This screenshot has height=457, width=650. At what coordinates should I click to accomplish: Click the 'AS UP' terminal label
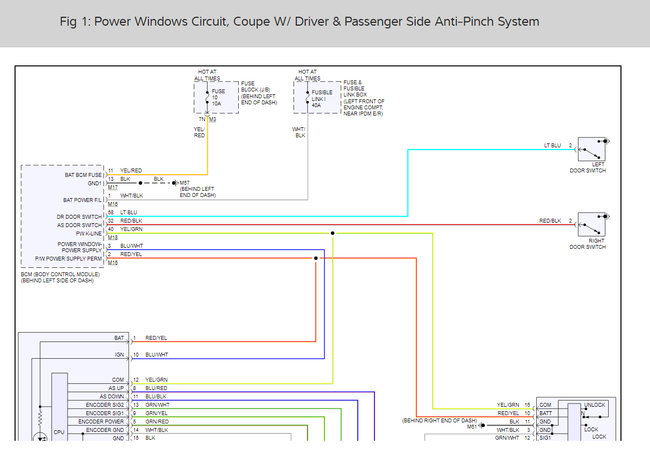[x=116, y=388]
